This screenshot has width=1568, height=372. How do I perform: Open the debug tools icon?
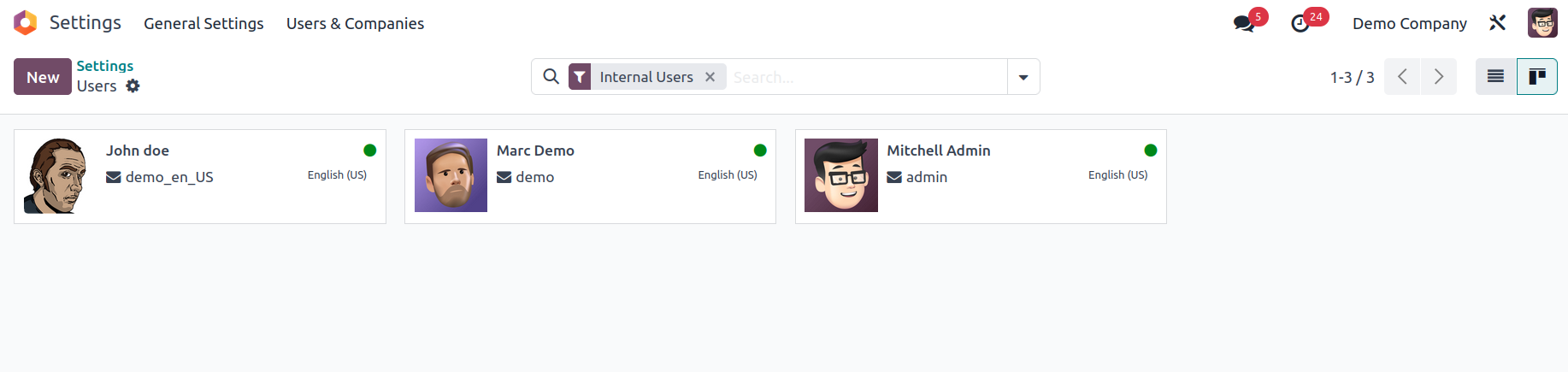pyautogui.click(x=1497, y=23)
